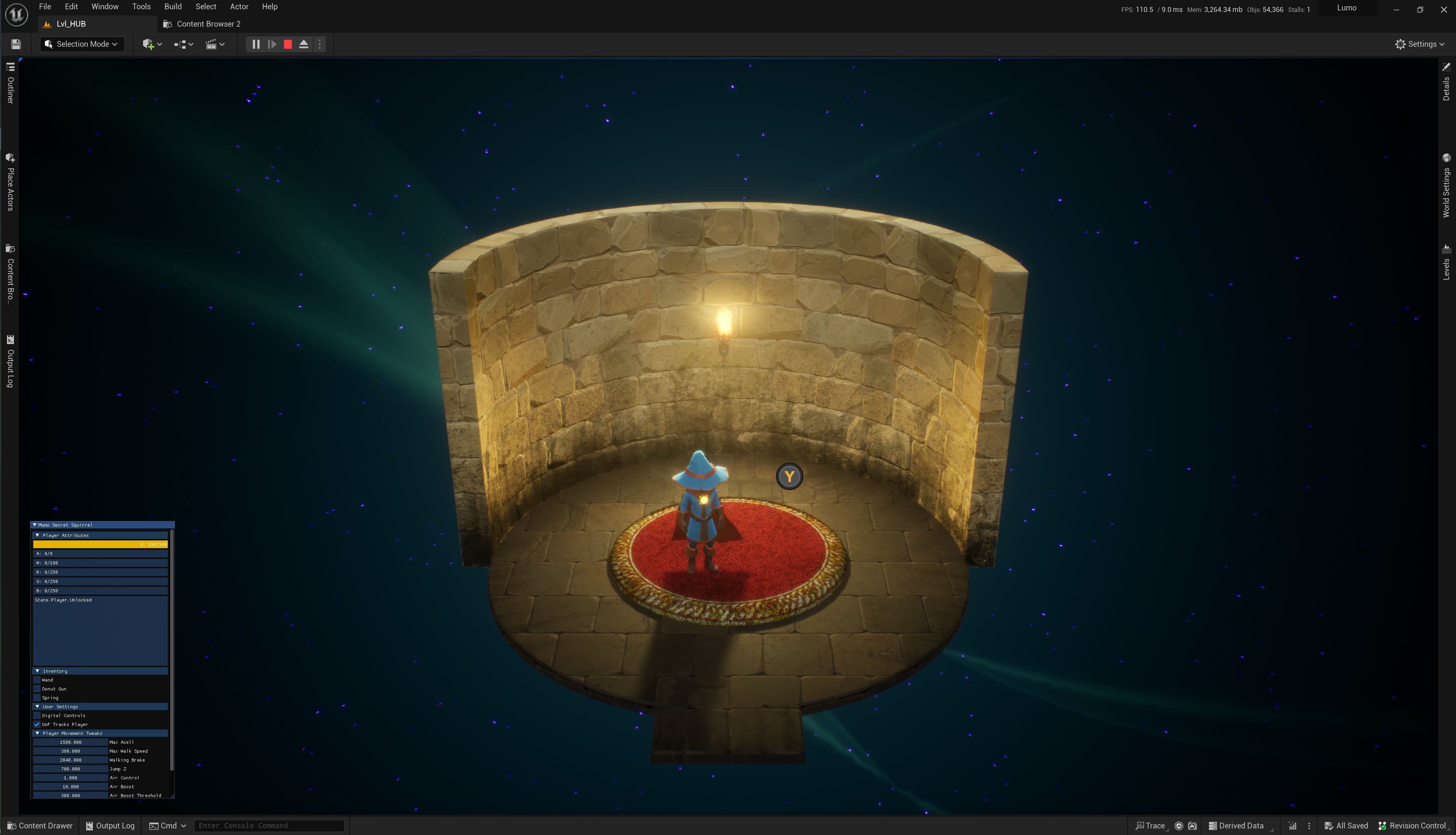
Task: Click the Eject from player icon
Action: tap(304, 44)
